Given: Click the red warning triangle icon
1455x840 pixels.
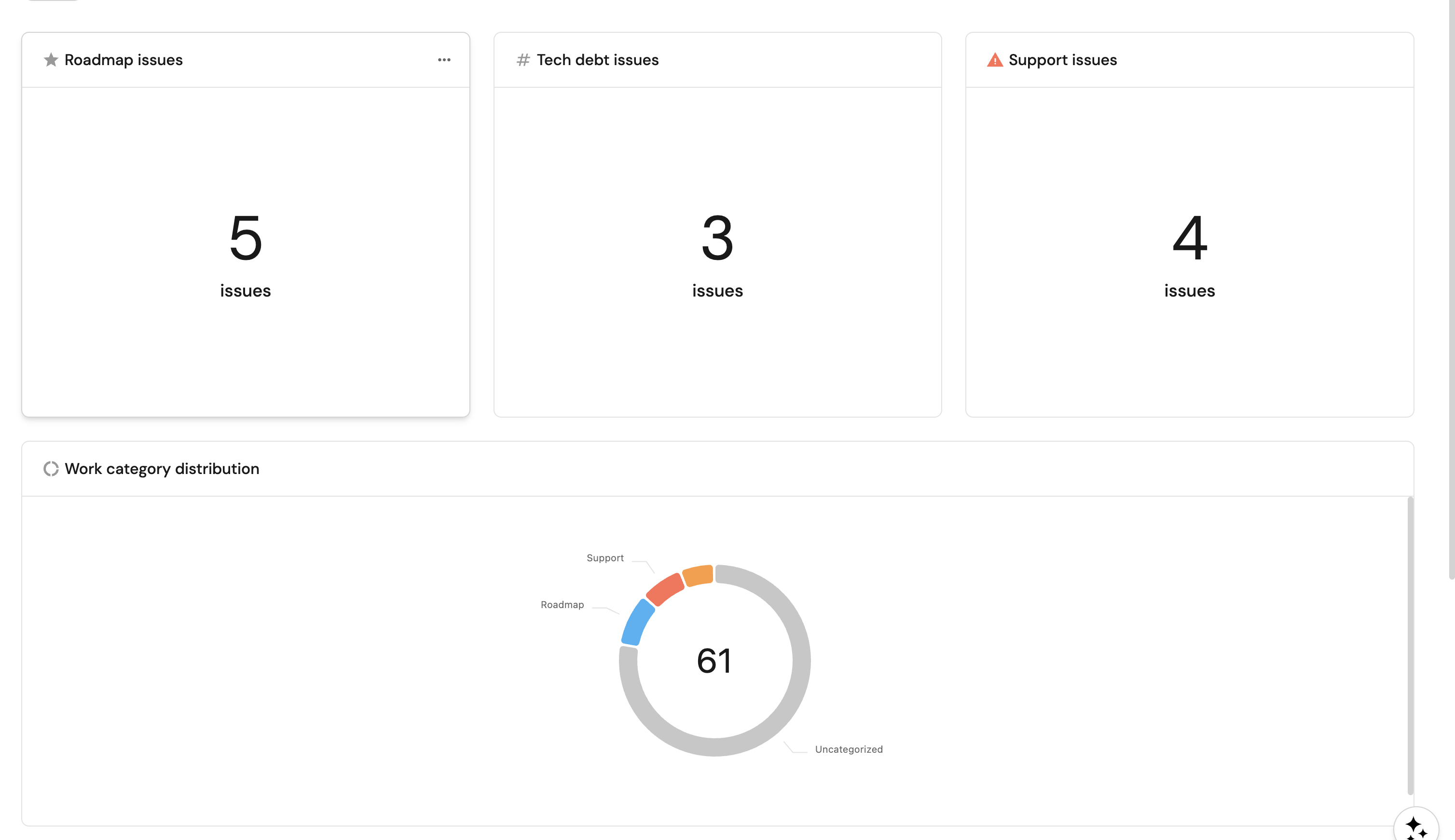Looking at the screenshot, I should coord(995,60).
